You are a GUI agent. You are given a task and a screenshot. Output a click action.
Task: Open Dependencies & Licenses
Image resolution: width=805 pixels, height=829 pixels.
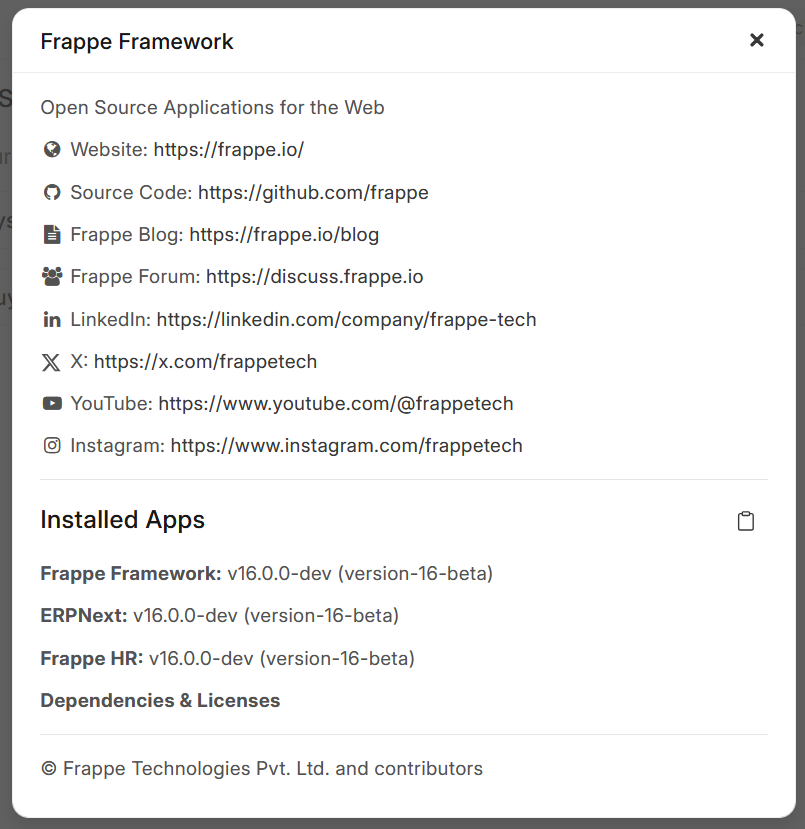pos(160,701)
